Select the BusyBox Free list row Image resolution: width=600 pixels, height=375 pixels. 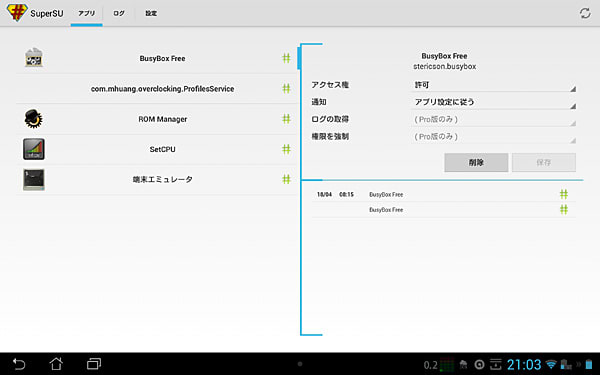pyautogui.click(x=157, y=58)
